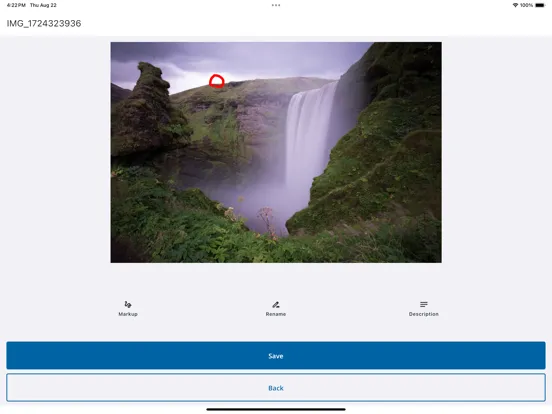Tap the waterfall photo preview
The image size is (552, 414).
[x=276, y=152]
